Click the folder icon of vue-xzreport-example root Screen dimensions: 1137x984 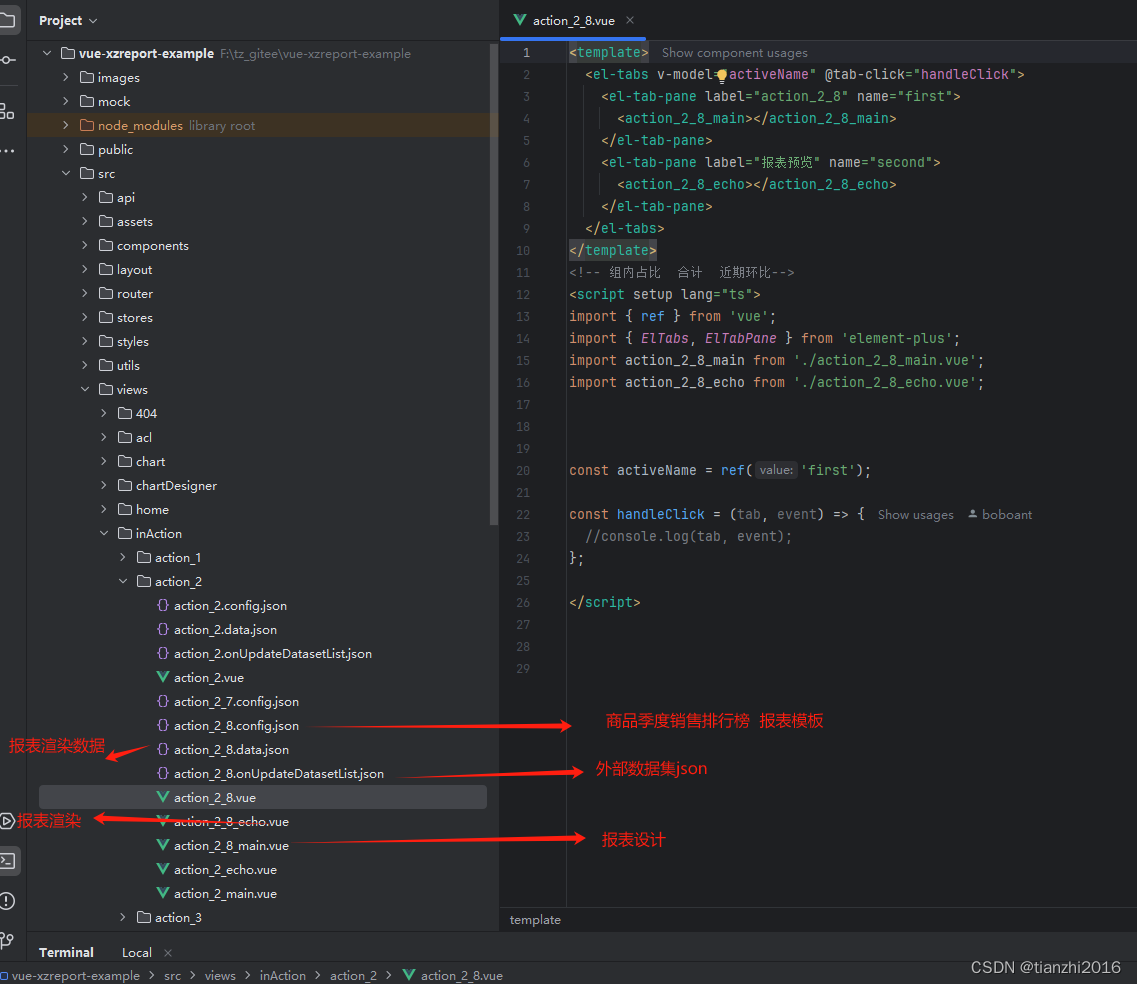pos(68,54)
